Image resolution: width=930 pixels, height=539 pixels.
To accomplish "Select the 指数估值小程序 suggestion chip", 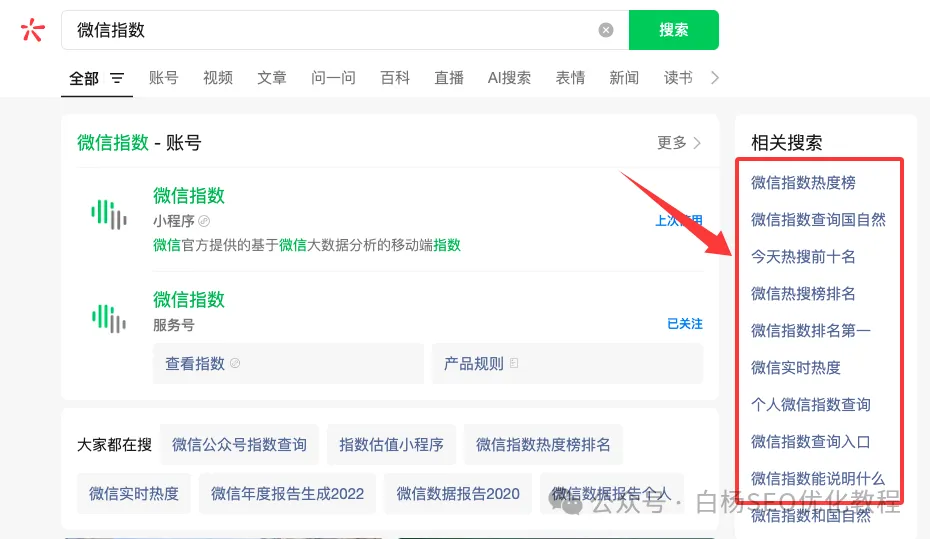I will click(x=391, y=445).
